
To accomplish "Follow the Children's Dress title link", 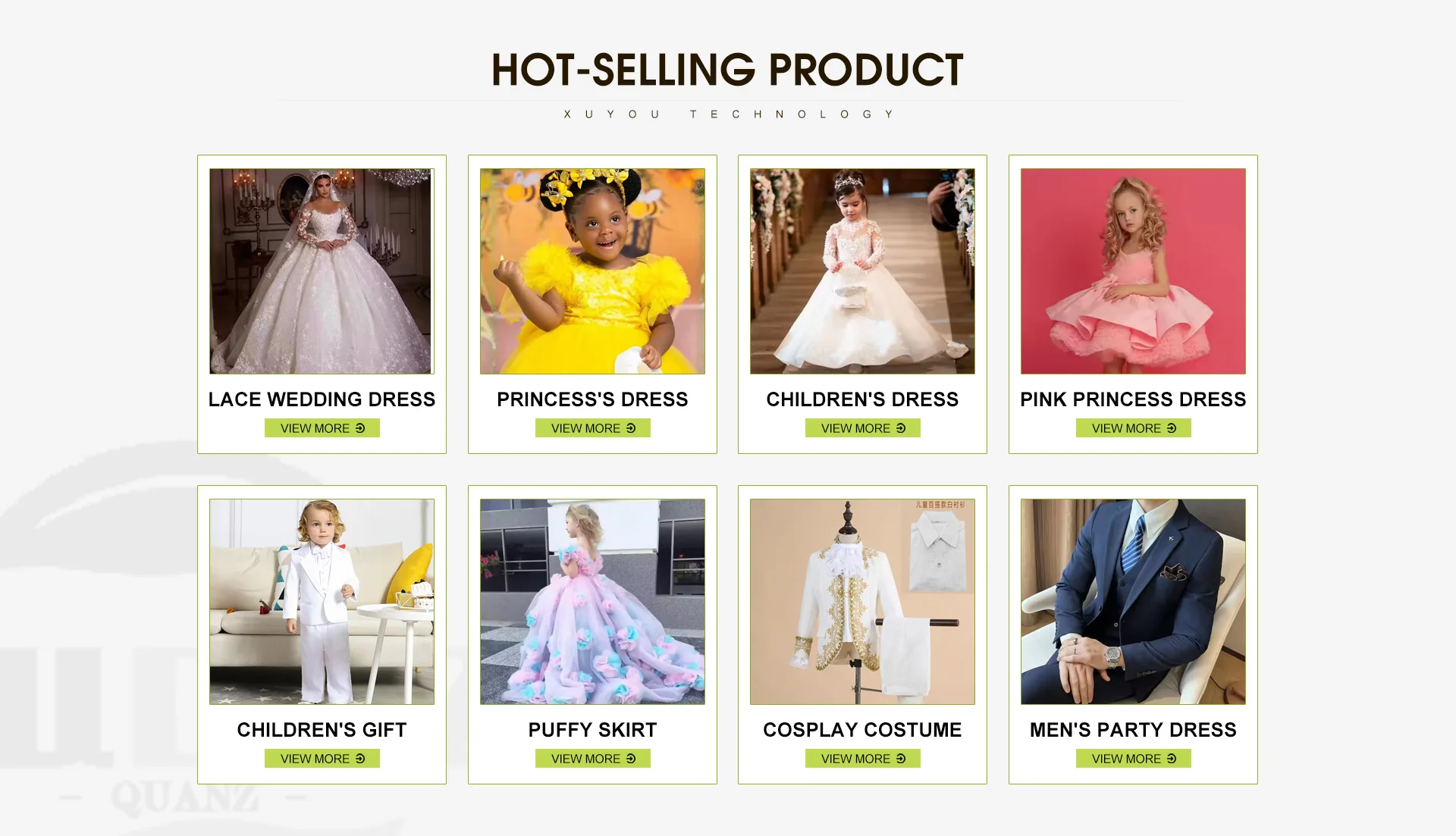I will (862, 399).
